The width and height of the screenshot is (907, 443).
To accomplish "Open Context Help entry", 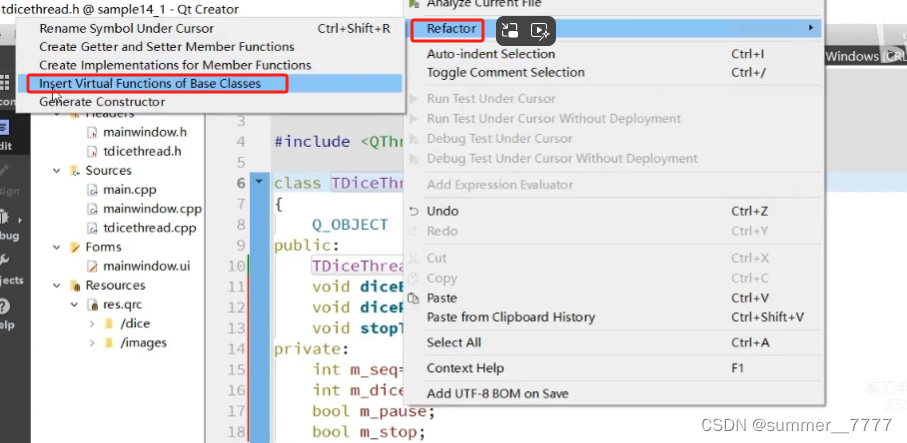I will 615,368.
